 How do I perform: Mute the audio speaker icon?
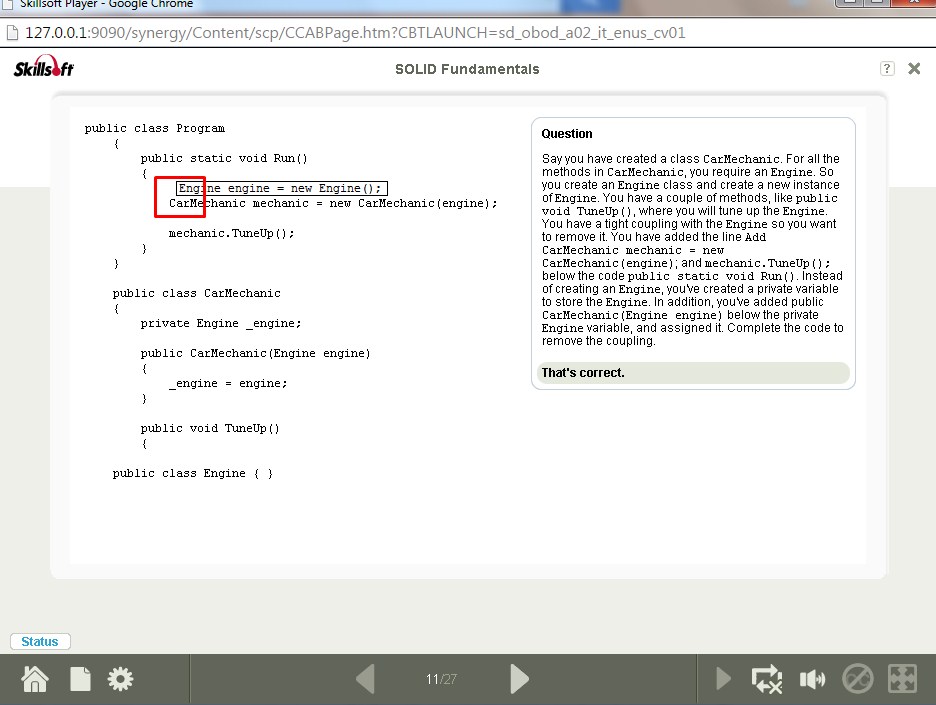812,679
